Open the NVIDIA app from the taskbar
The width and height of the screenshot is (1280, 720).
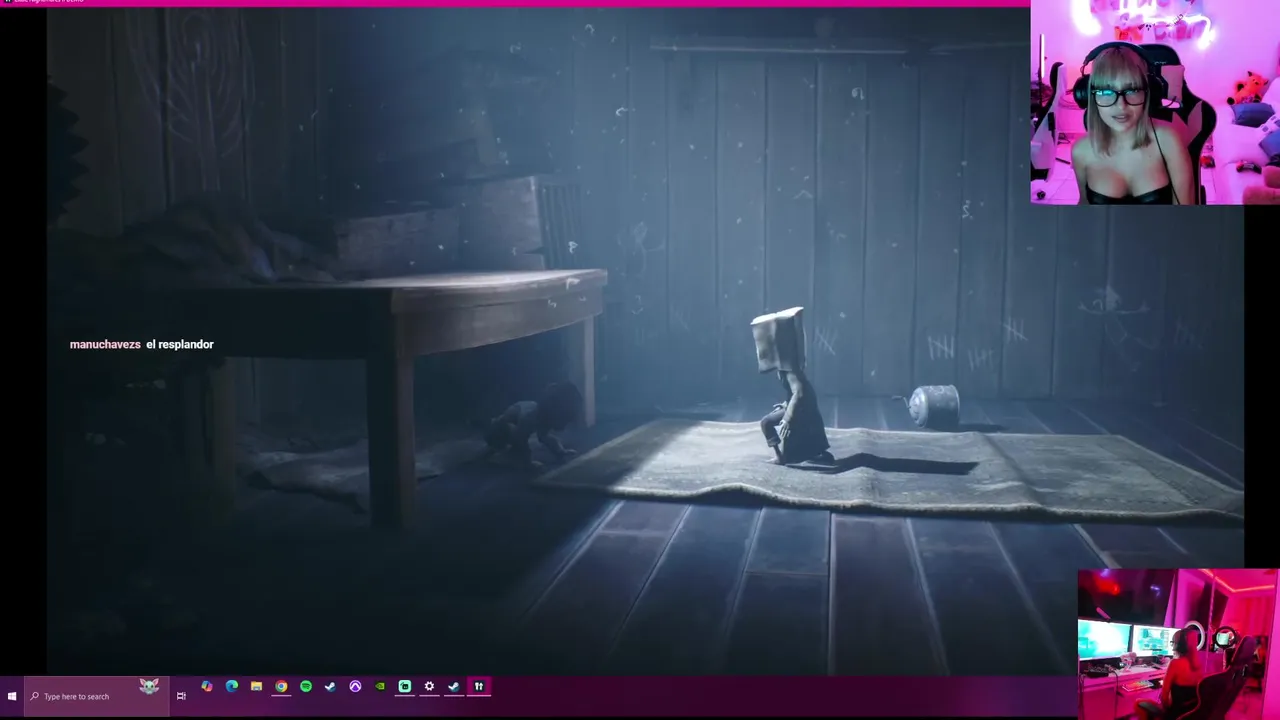click(380, 687)
